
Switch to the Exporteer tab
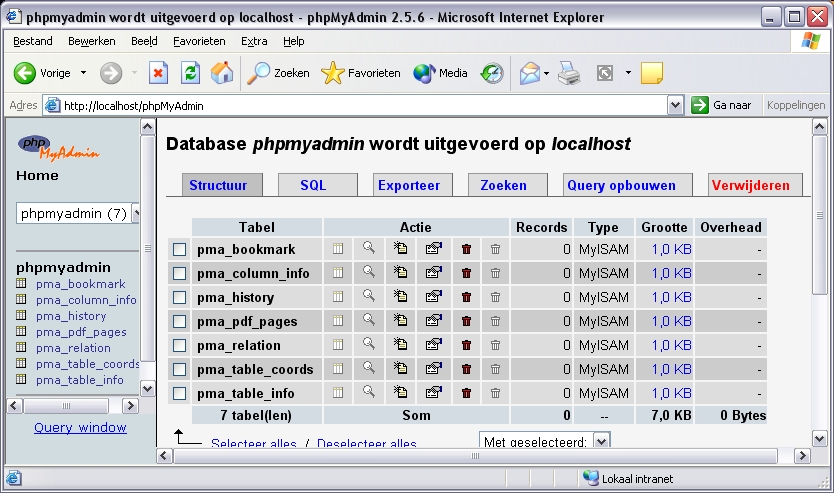pos(413,185)
